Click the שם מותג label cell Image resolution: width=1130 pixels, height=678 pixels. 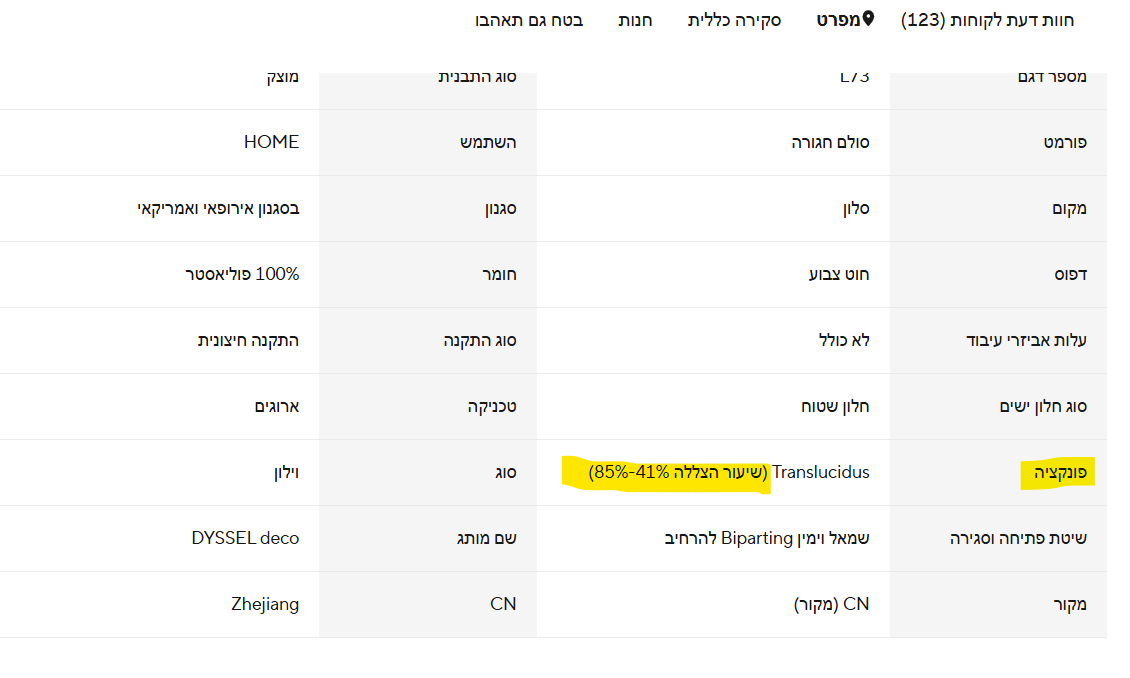pyautogui.click(x=487, y=538)
